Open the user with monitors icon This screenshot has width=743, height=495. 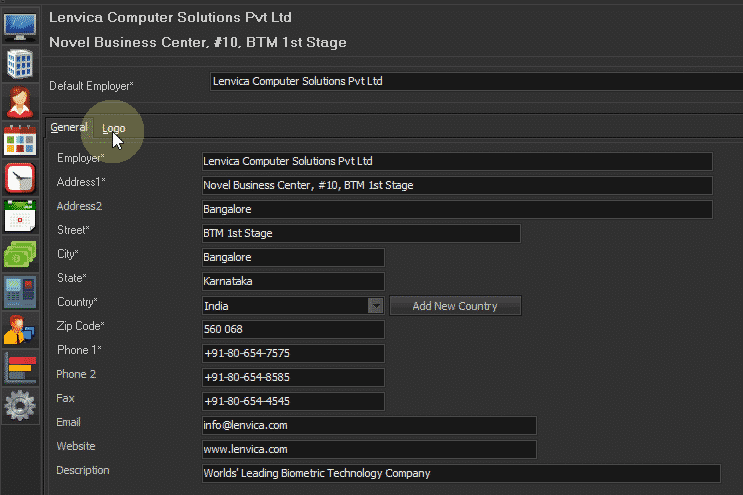click(20, 330)
